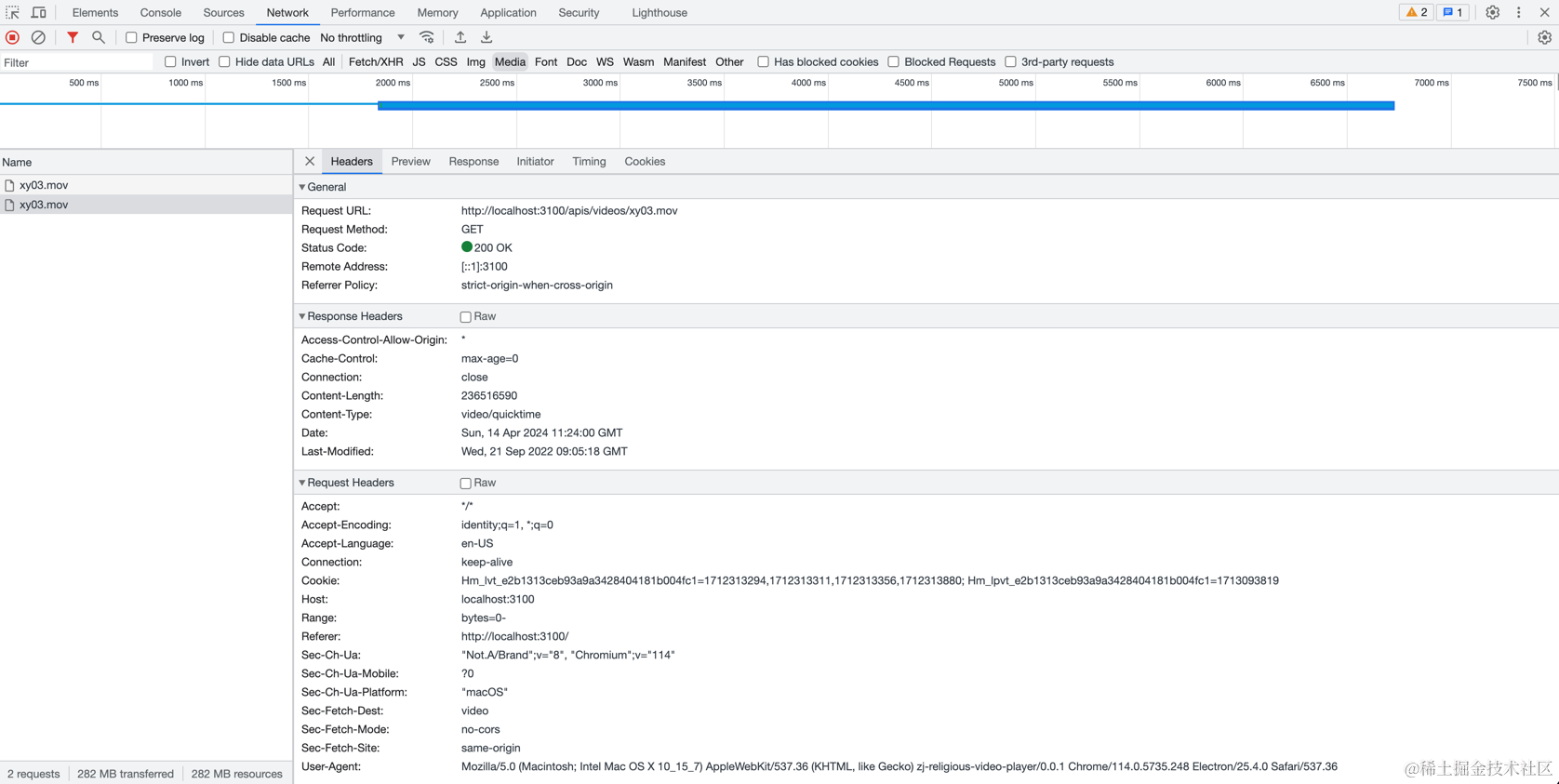The image size is (1559, 784).
Task: Open the network search magnifier
Action: point(99,37)
